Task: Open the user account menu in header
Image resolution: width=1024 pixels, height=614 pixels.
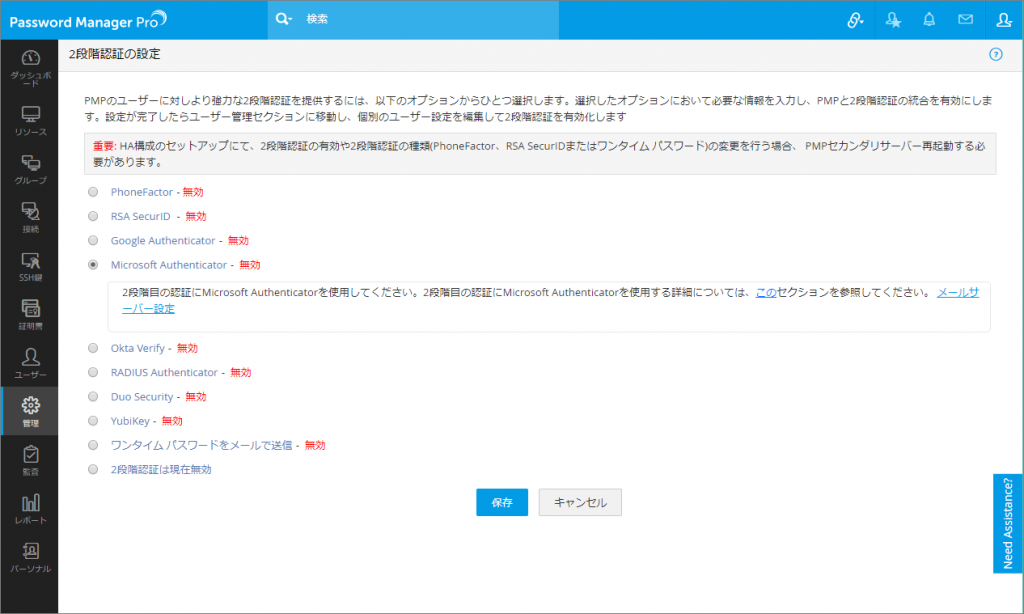Action: pos(1004,19)
